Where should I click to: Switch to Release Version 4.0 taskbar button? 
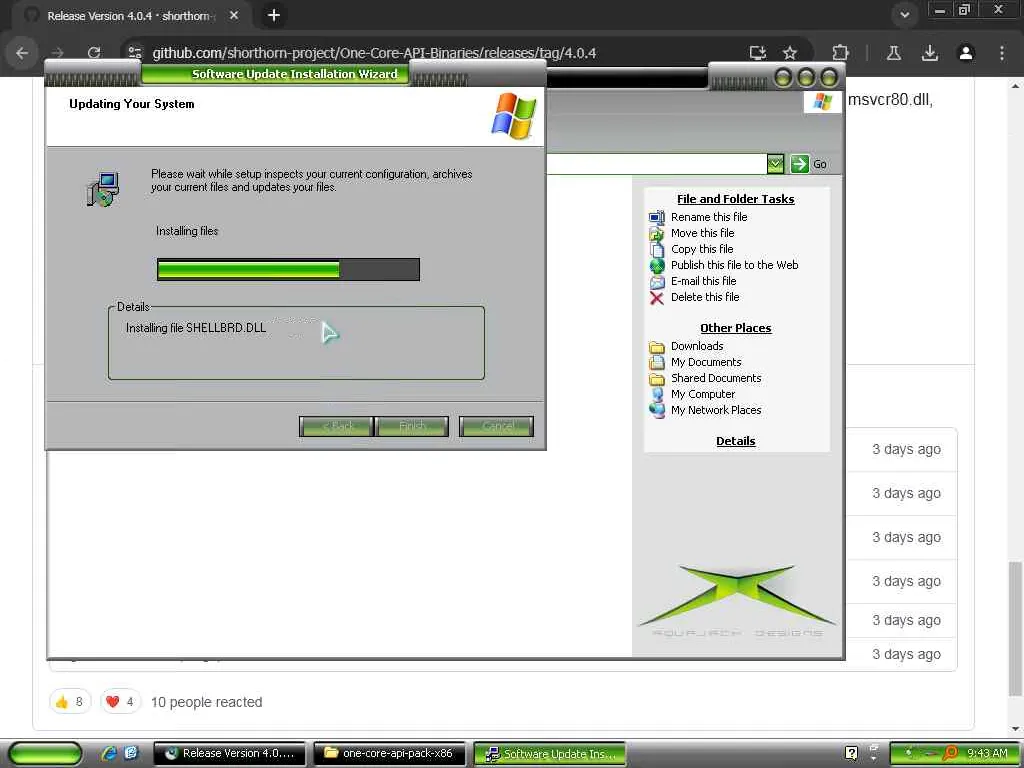point(230,753)
